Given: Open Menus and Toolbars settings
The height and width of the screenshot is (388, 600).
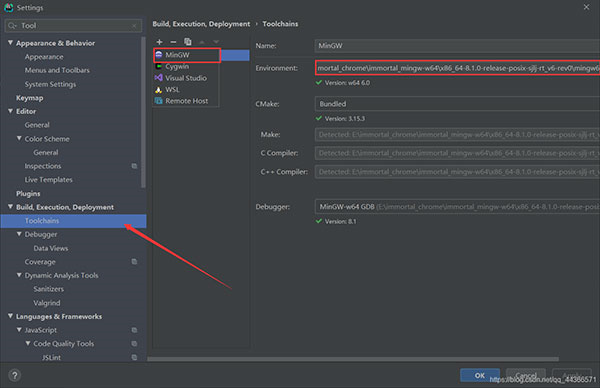Looking at the screenshot, I should pos(57,70).
